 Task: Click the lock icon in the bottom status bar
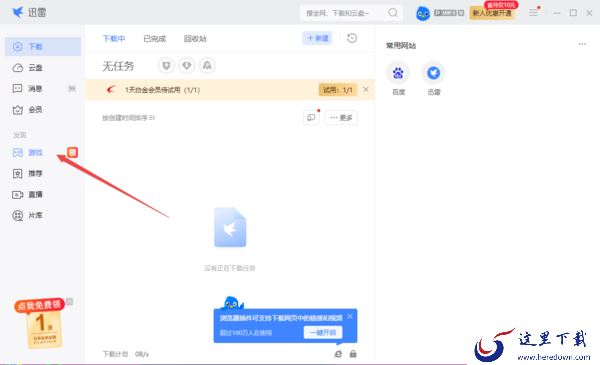click(353, 354)
